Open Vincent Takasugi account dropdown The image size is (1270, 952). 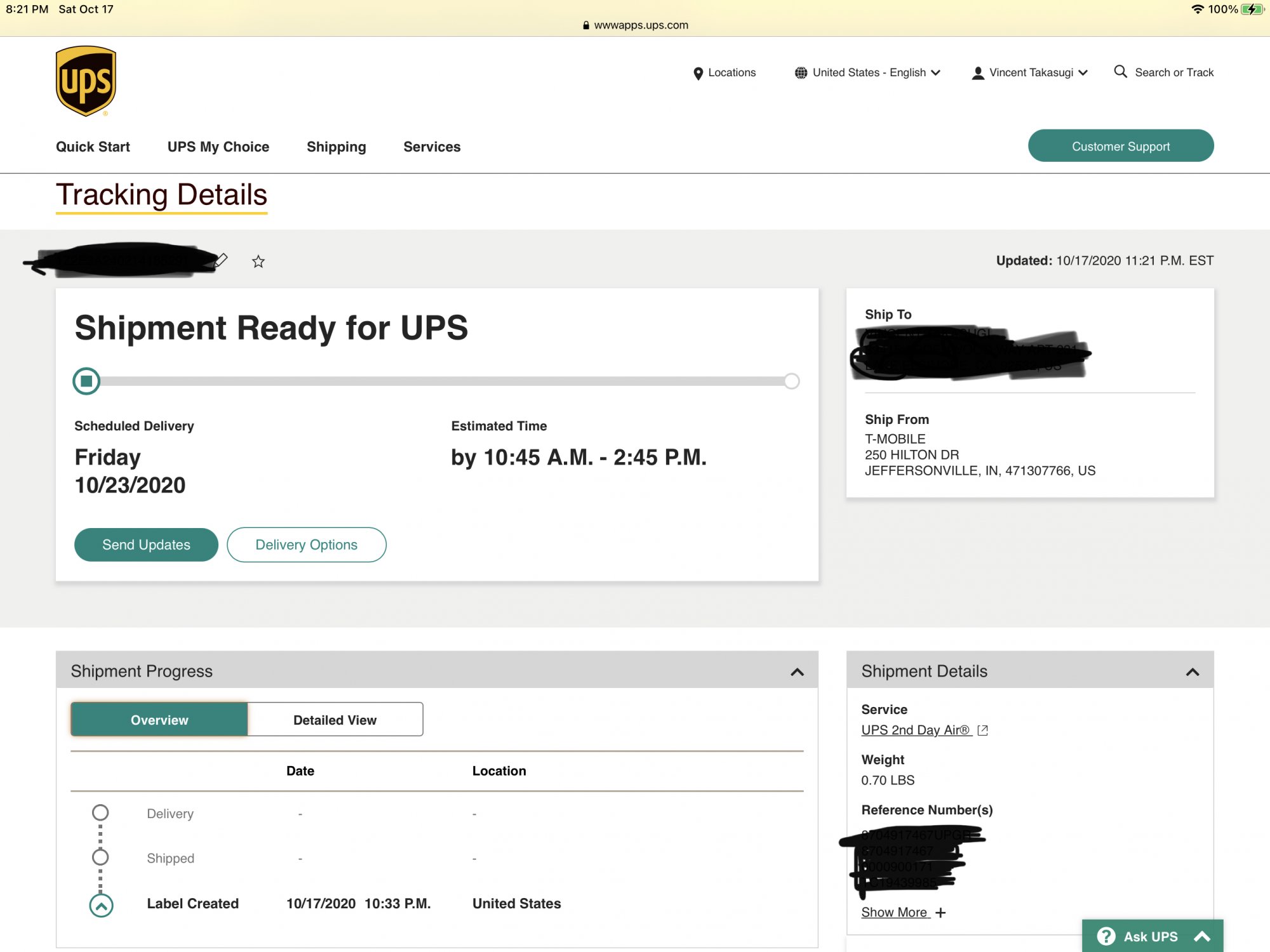click(x=1029, y=72)
